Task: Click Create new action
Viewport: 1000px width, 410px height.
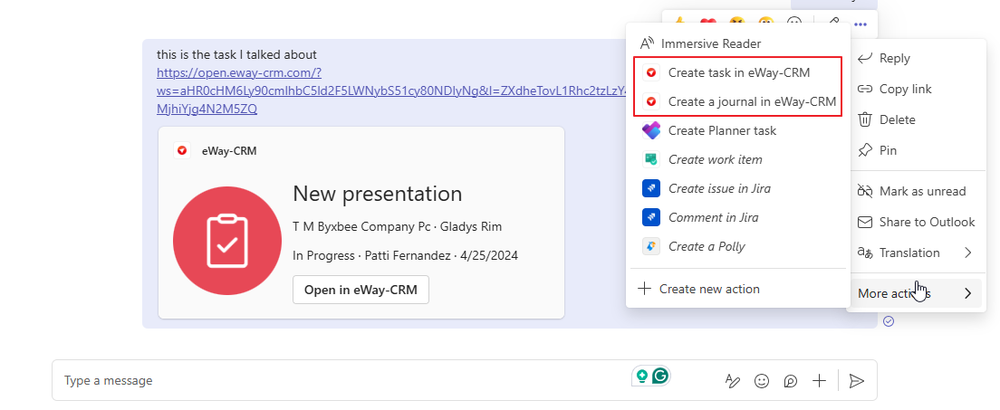Action: (708, 289)
